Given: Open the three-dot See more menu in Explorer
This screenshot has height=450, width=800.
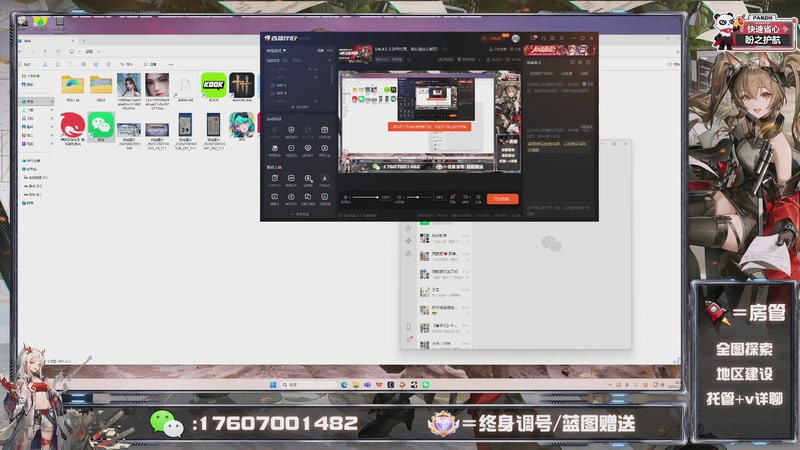Looking at the screenshot, I should coord(170,64).
